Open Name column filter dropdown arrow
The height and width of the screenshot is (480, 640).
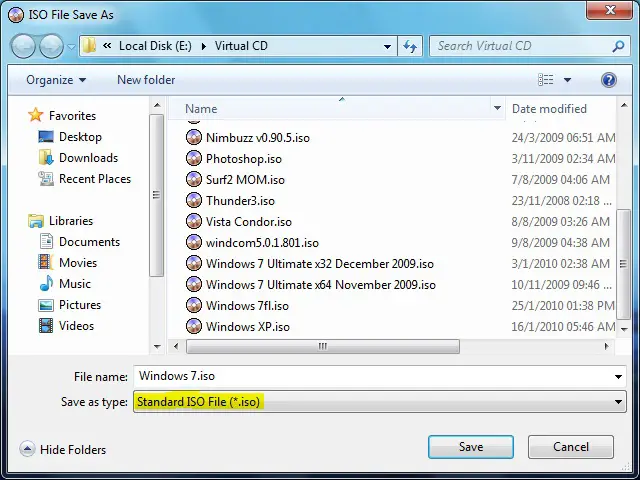click(497, 109)
